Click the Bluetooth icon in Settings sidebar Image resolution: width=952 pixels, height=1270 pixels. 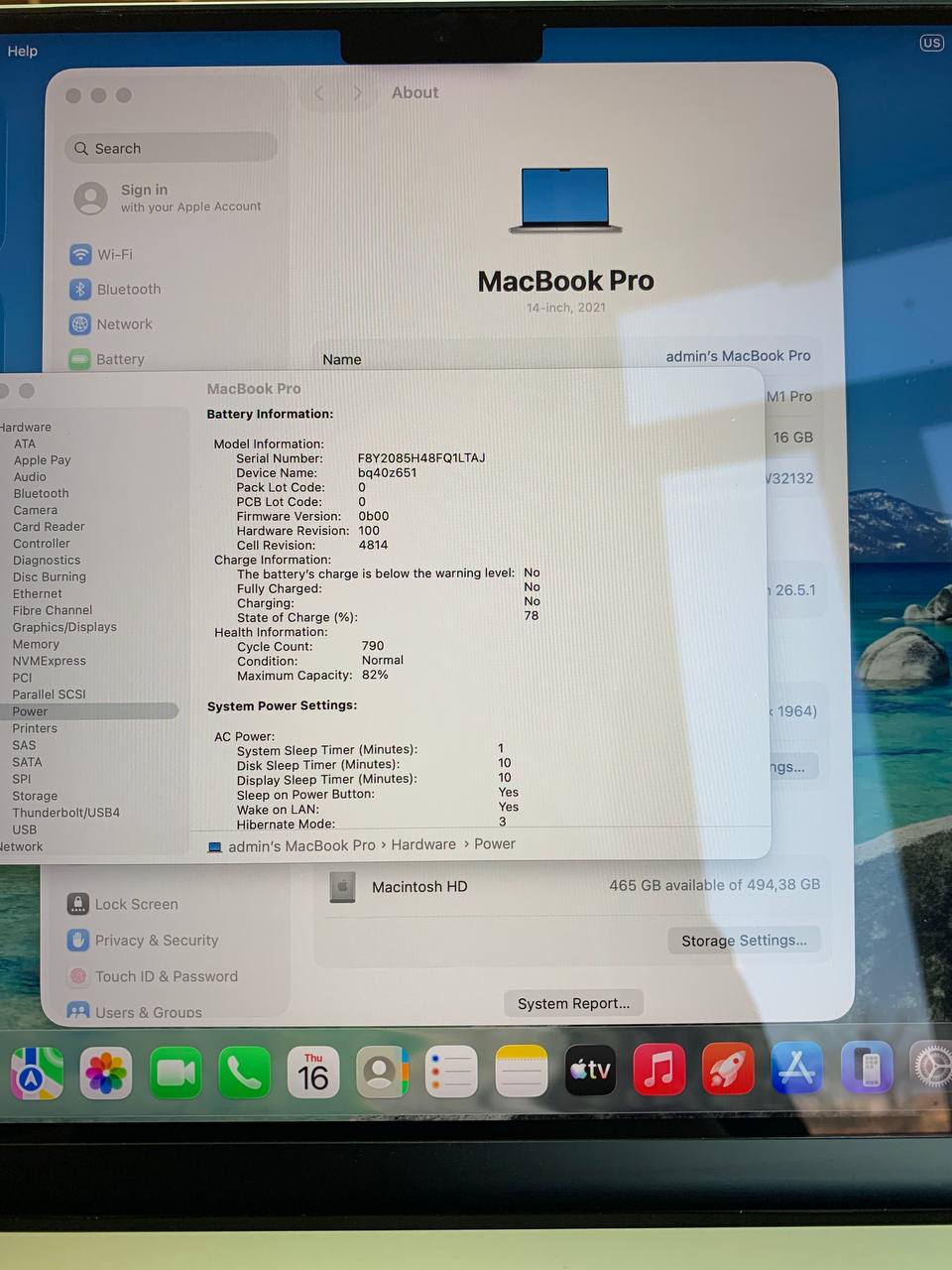click(x=80, y=289)
